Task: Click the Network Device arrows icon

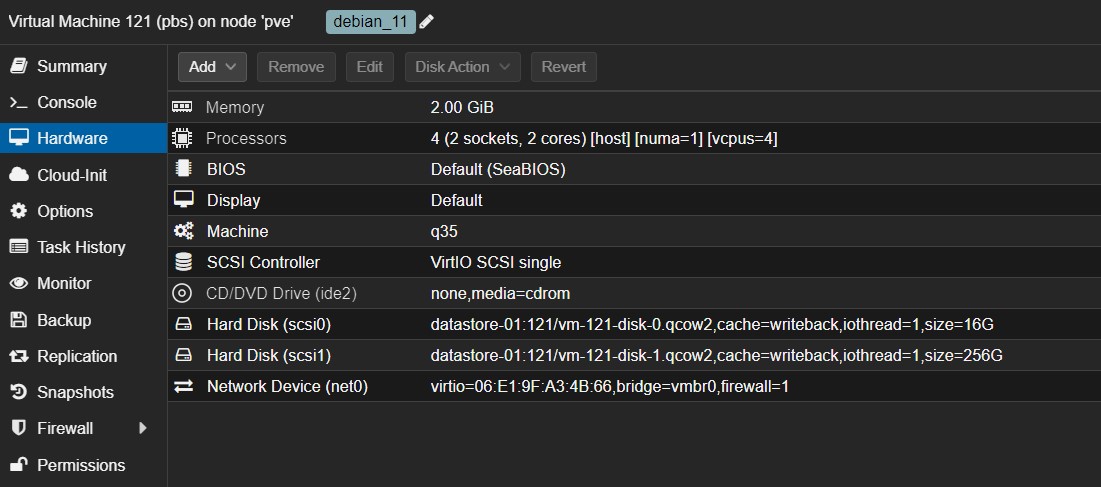Action: (183, 386)
